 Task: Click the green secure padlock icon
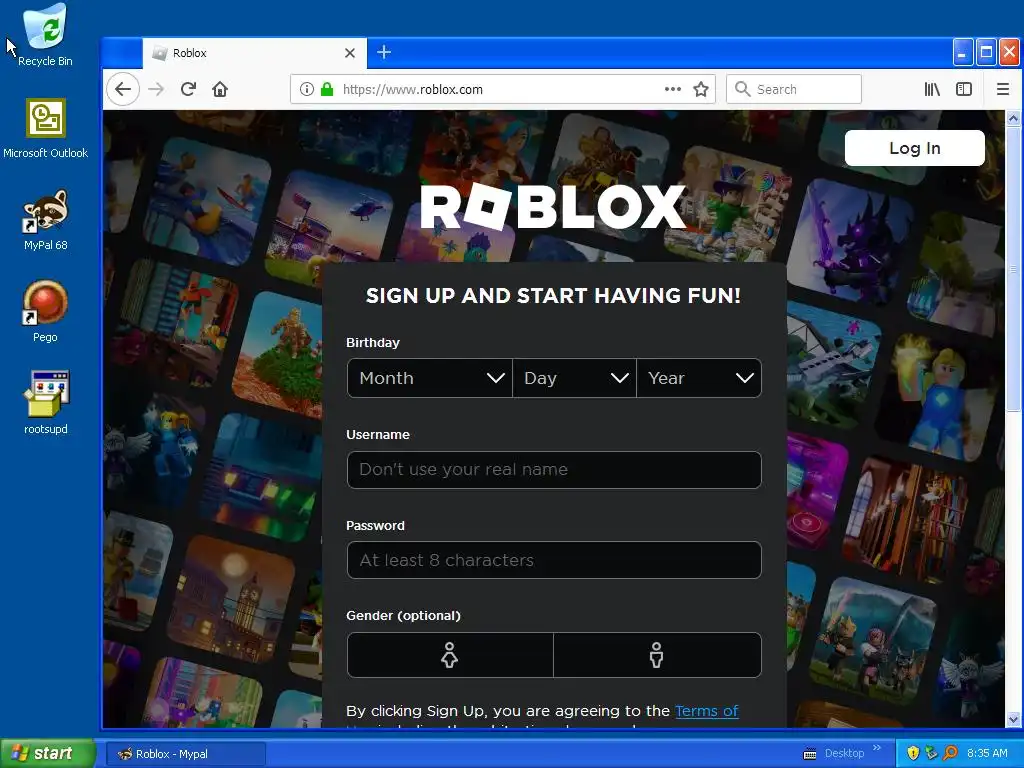[x=327, y=89]
